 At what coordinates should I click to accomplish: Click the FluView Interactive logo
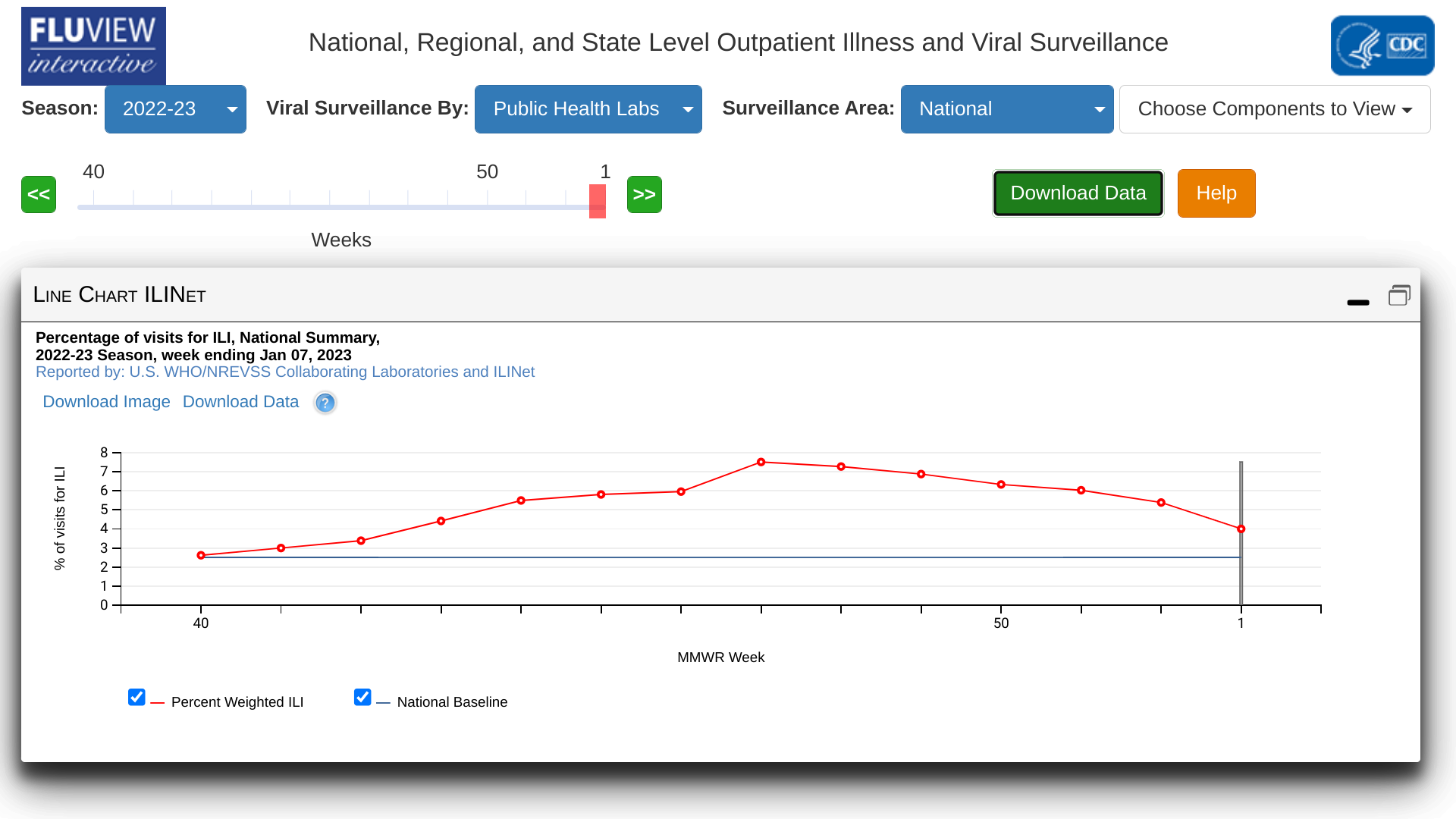[x=93, y=45]
